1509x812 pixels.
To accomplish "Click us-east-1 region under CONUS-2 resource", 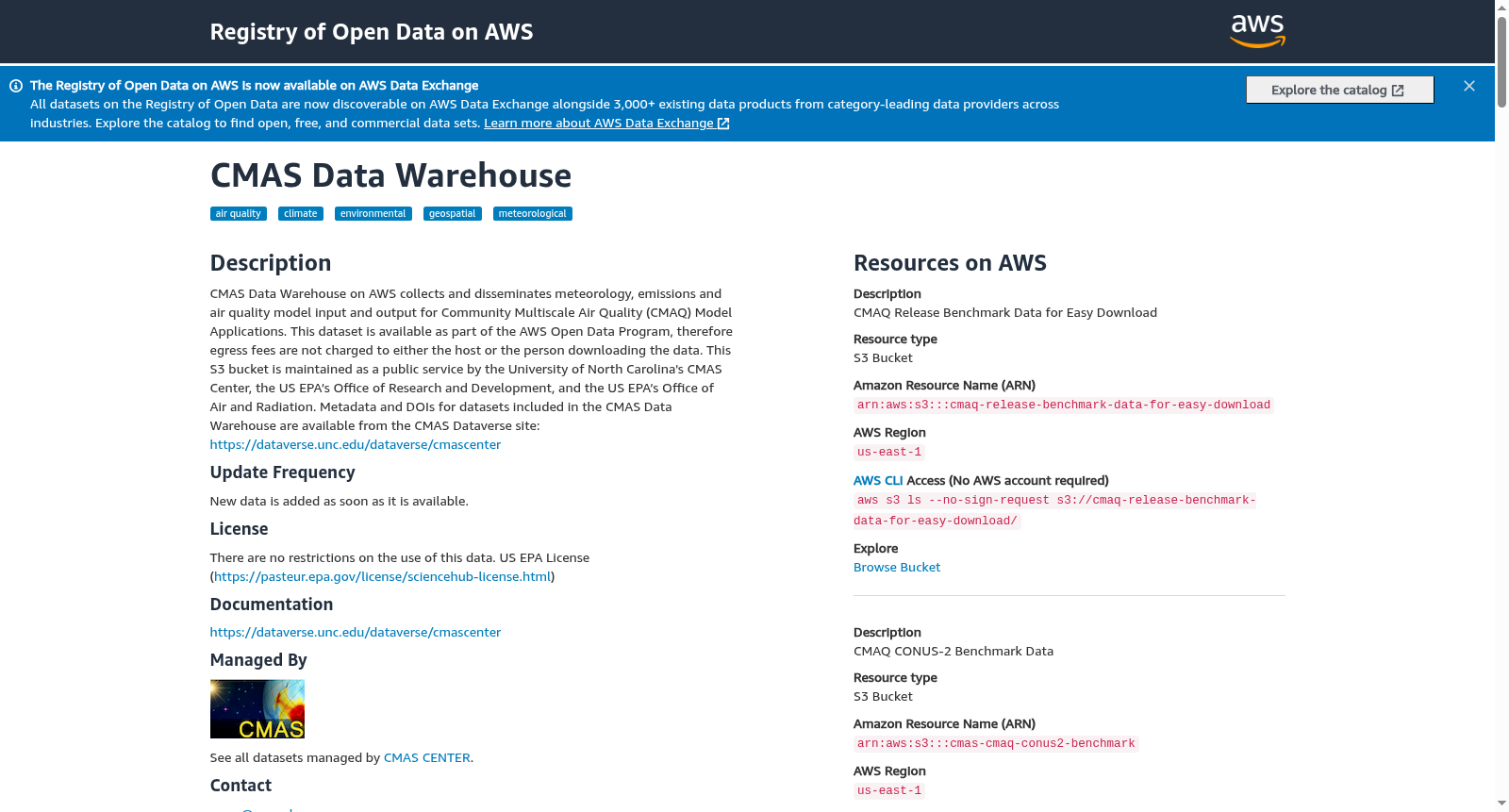I will pos(889,791).
